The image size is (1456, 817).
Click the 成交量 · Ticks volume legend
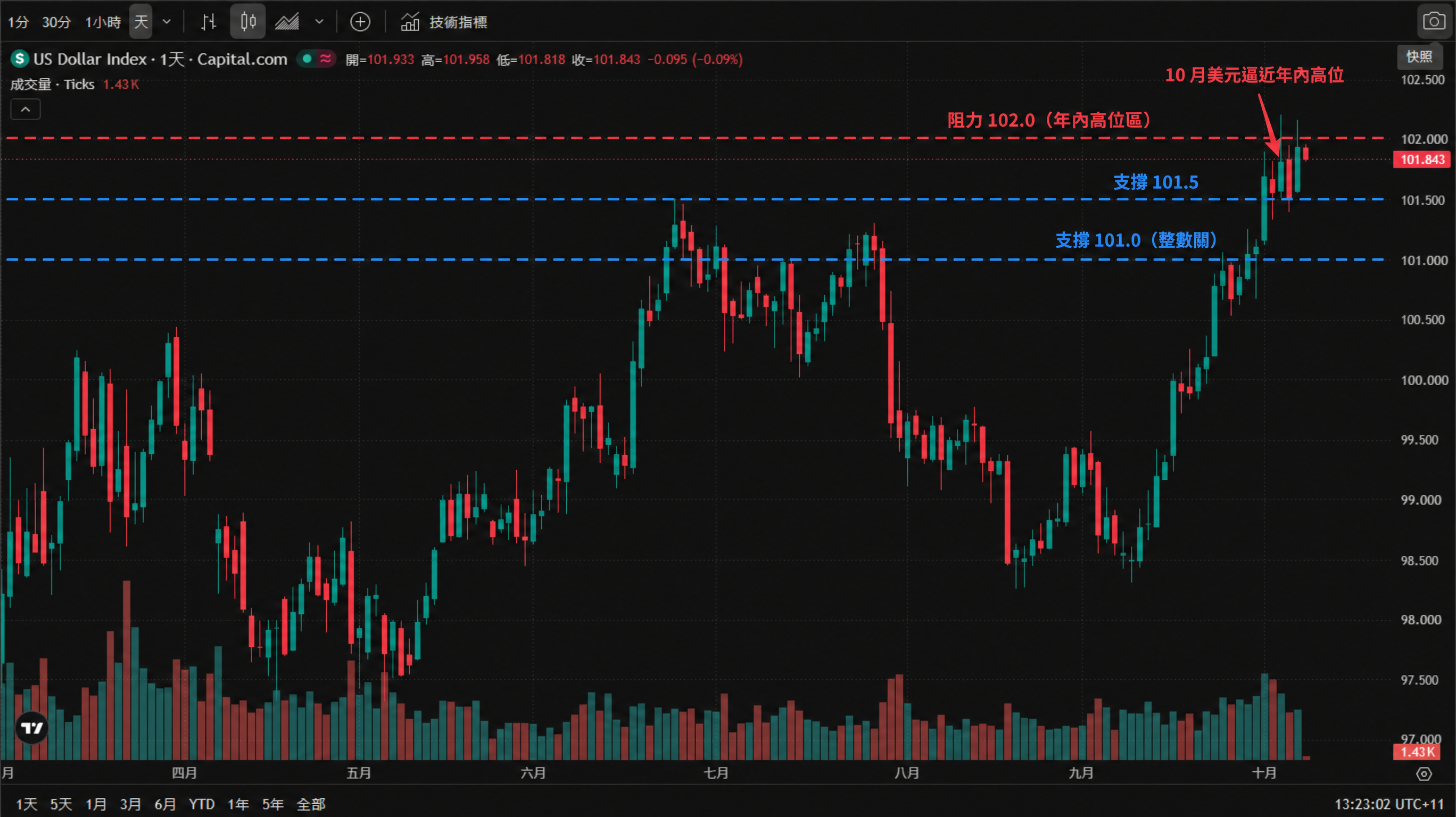52,85
